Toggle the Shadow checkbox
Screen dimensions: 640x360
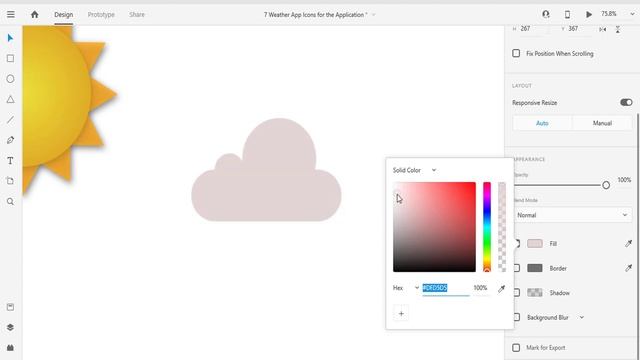(517, 293)
